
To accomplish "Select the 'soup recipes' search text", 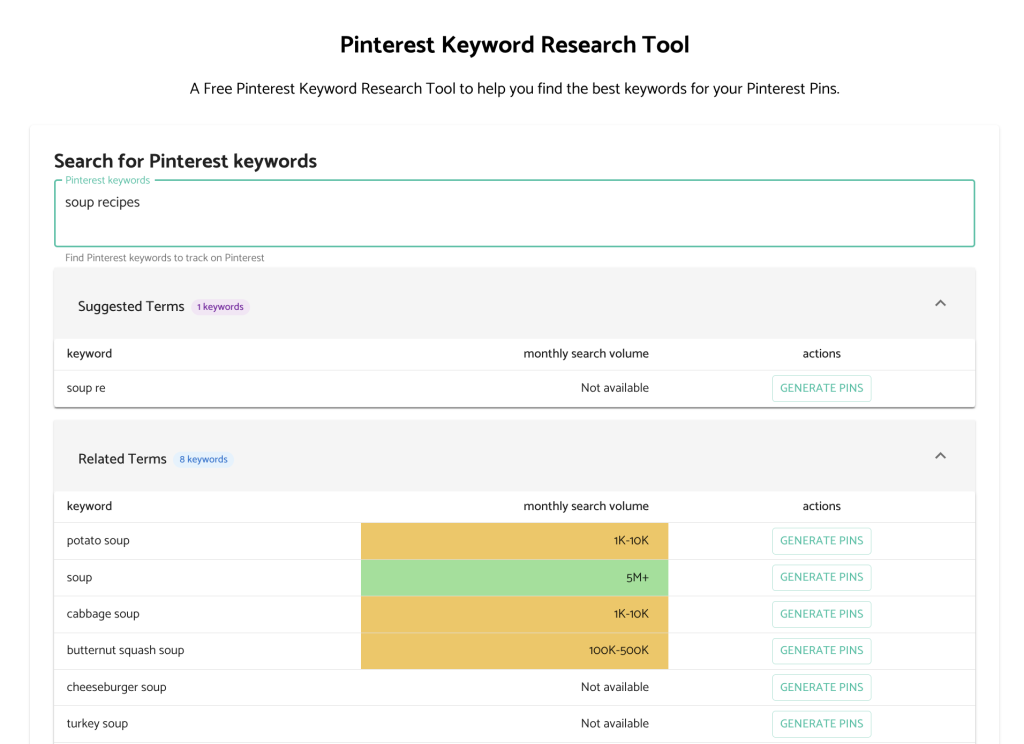I will (x=100, y=201).
